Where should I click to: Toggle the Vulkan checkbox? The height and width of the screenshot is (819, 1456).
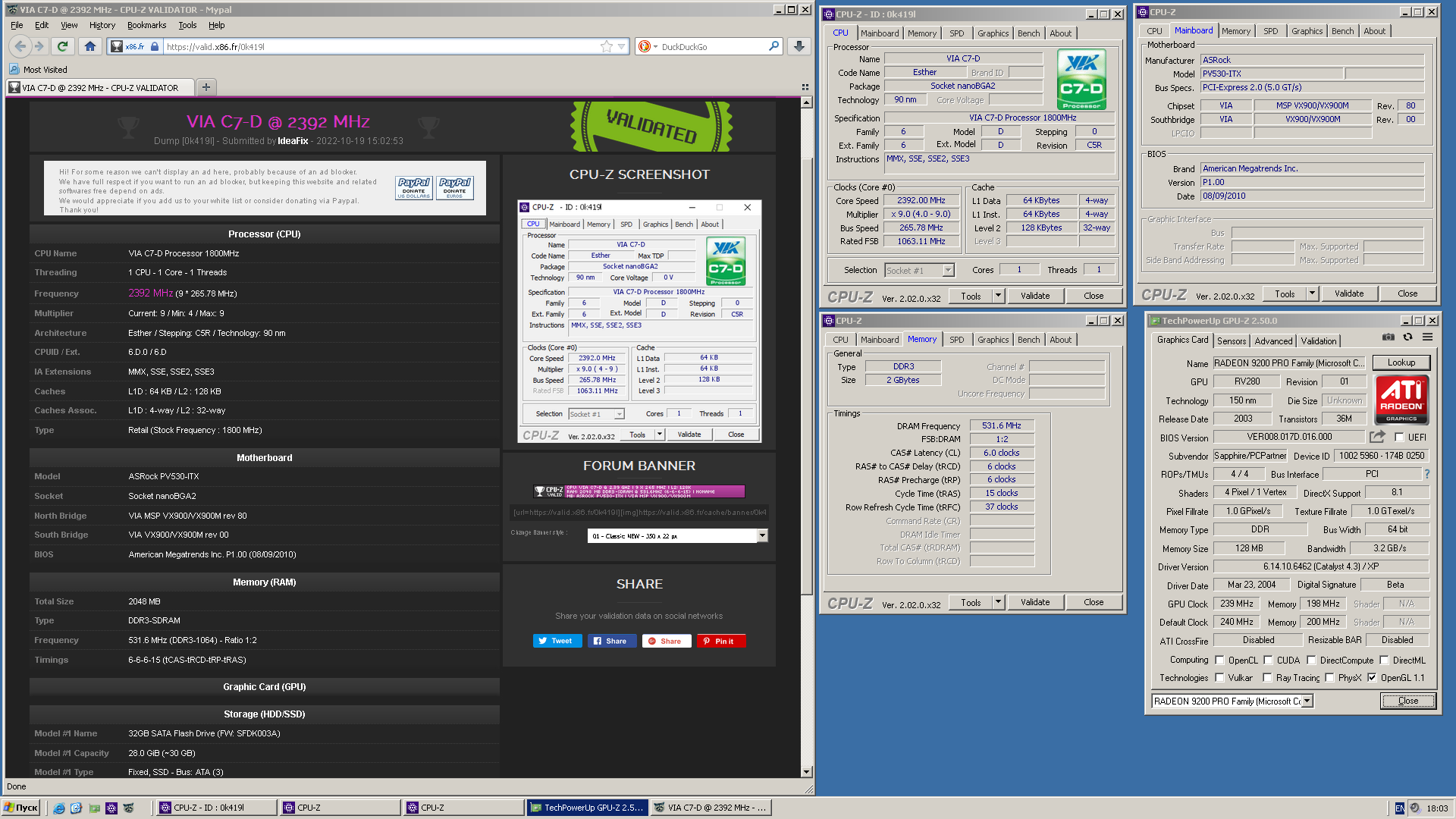[1219, 678]
